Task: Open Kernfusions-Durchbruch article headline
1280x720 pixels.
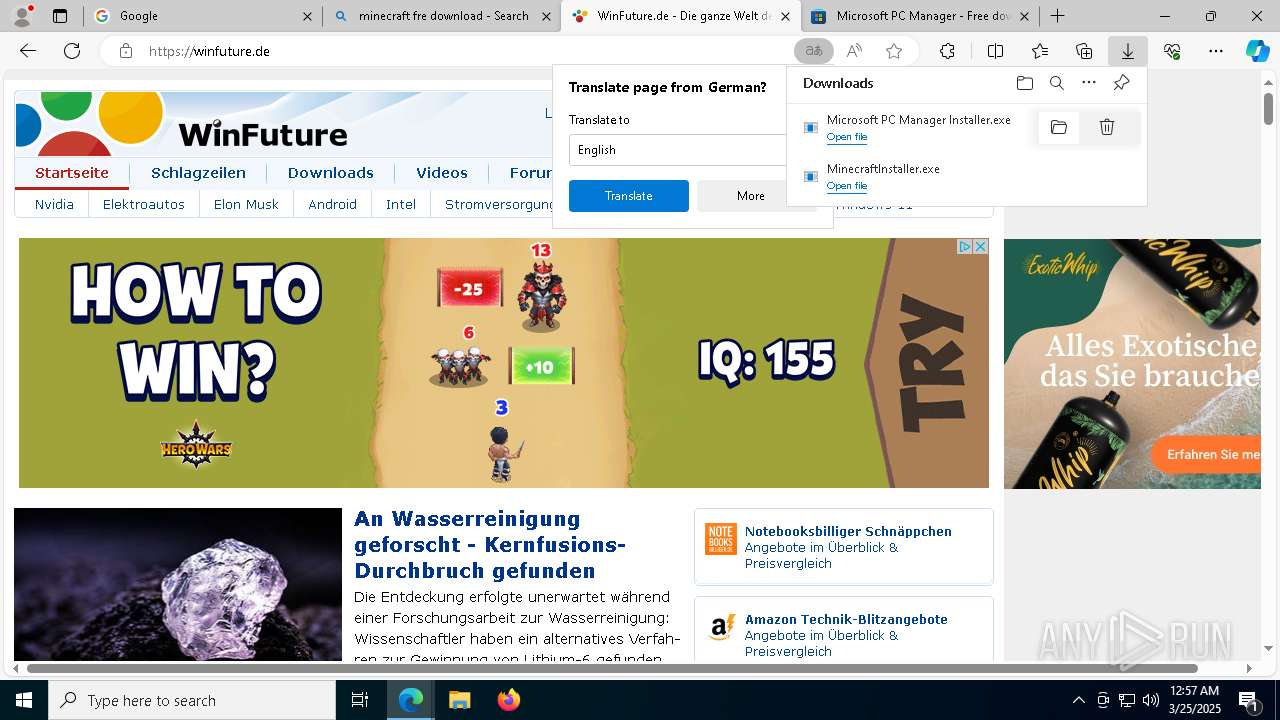Action: coord(490,545)
